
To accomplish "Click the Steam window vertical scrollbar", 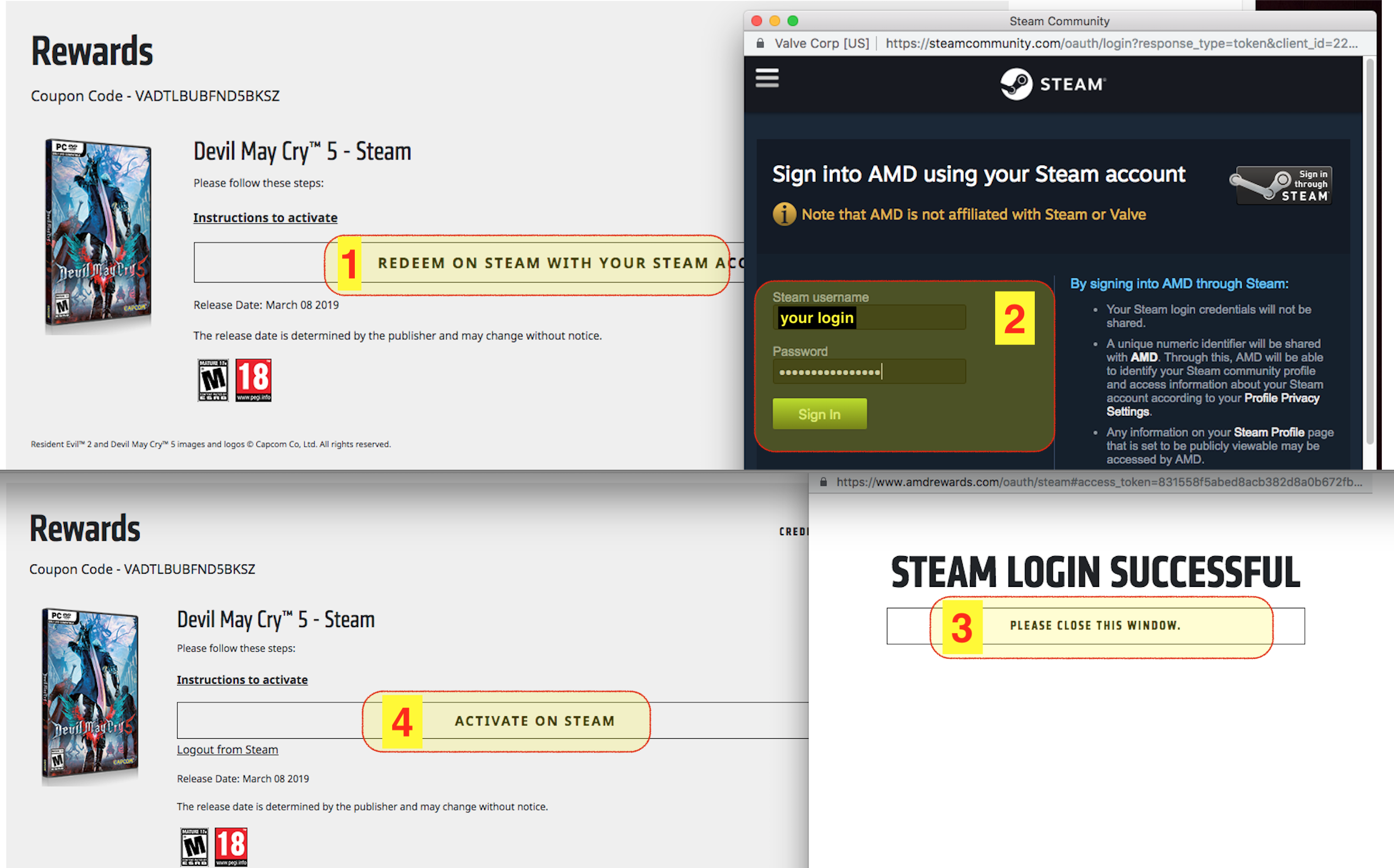I will point(1369,252).
